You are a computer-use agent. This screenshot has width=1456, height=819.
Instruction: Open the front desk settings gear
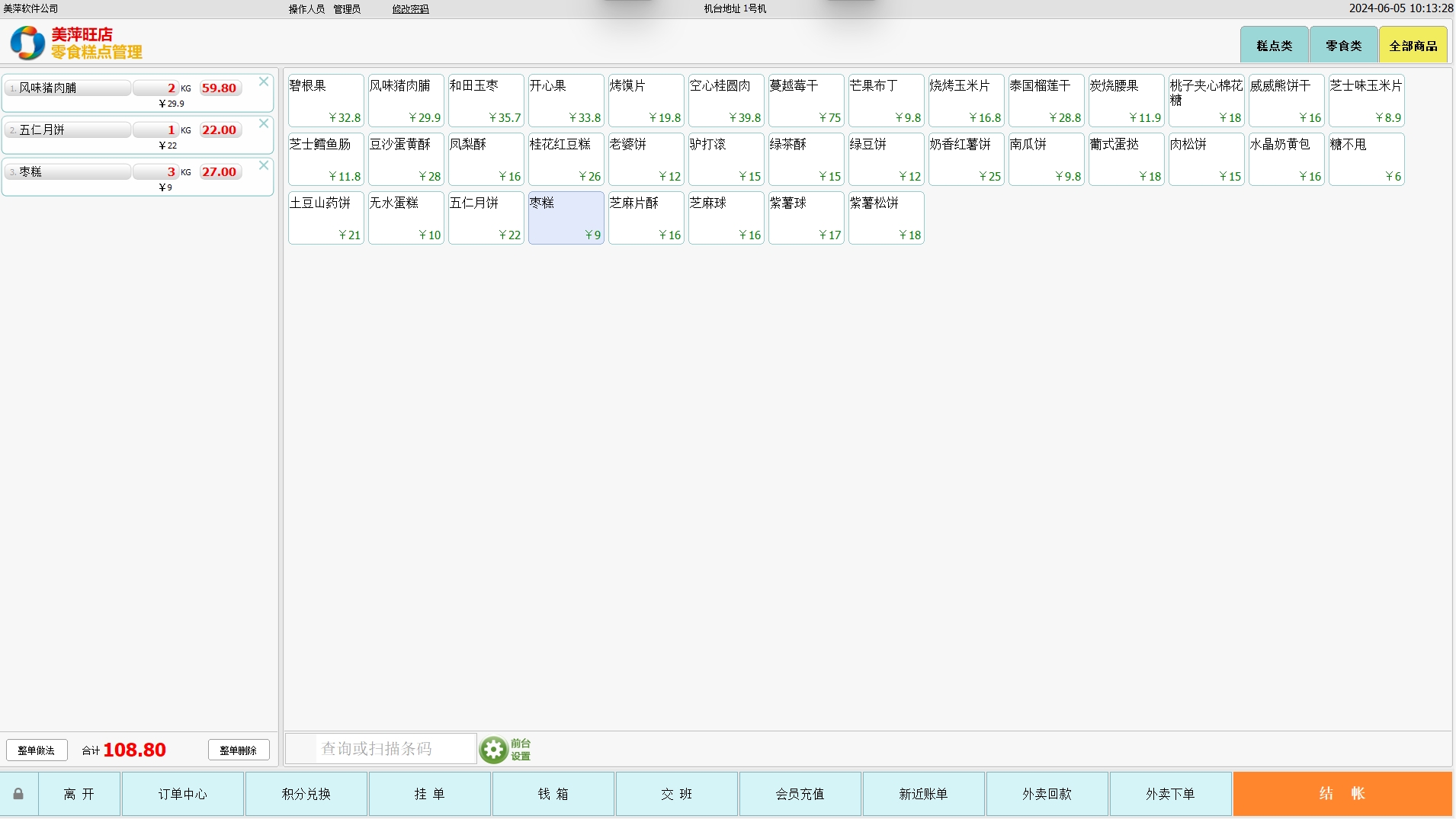493,750
